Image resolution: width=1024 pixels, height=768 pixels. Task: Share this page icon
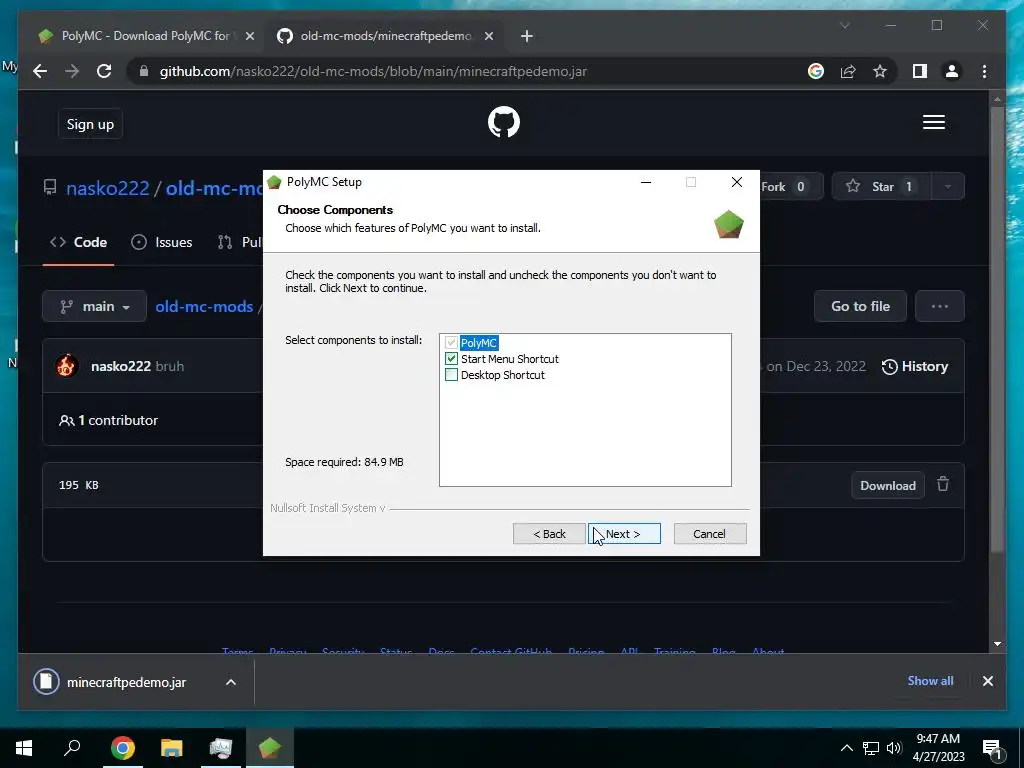tap(848, 71)
